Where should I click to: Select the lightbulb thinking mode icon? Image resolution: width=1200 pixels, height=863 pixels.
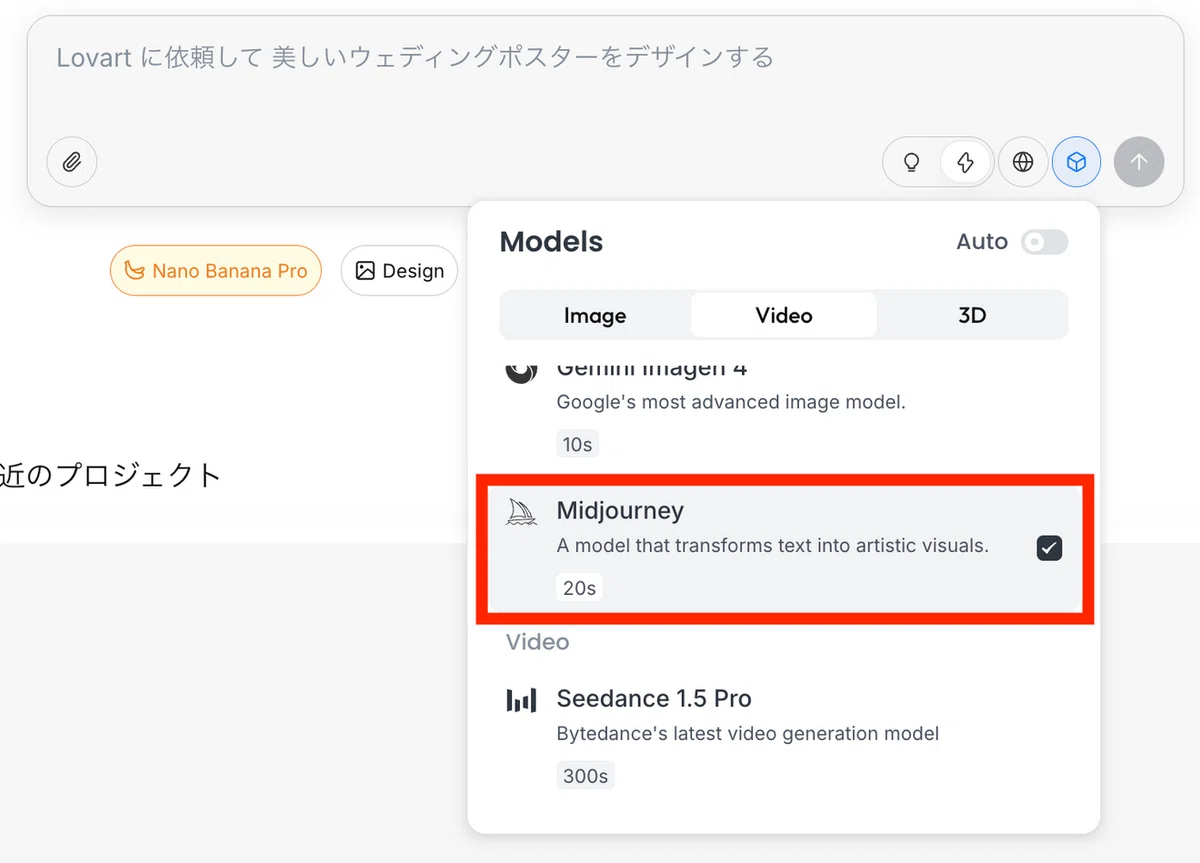[x=911, y=162]
